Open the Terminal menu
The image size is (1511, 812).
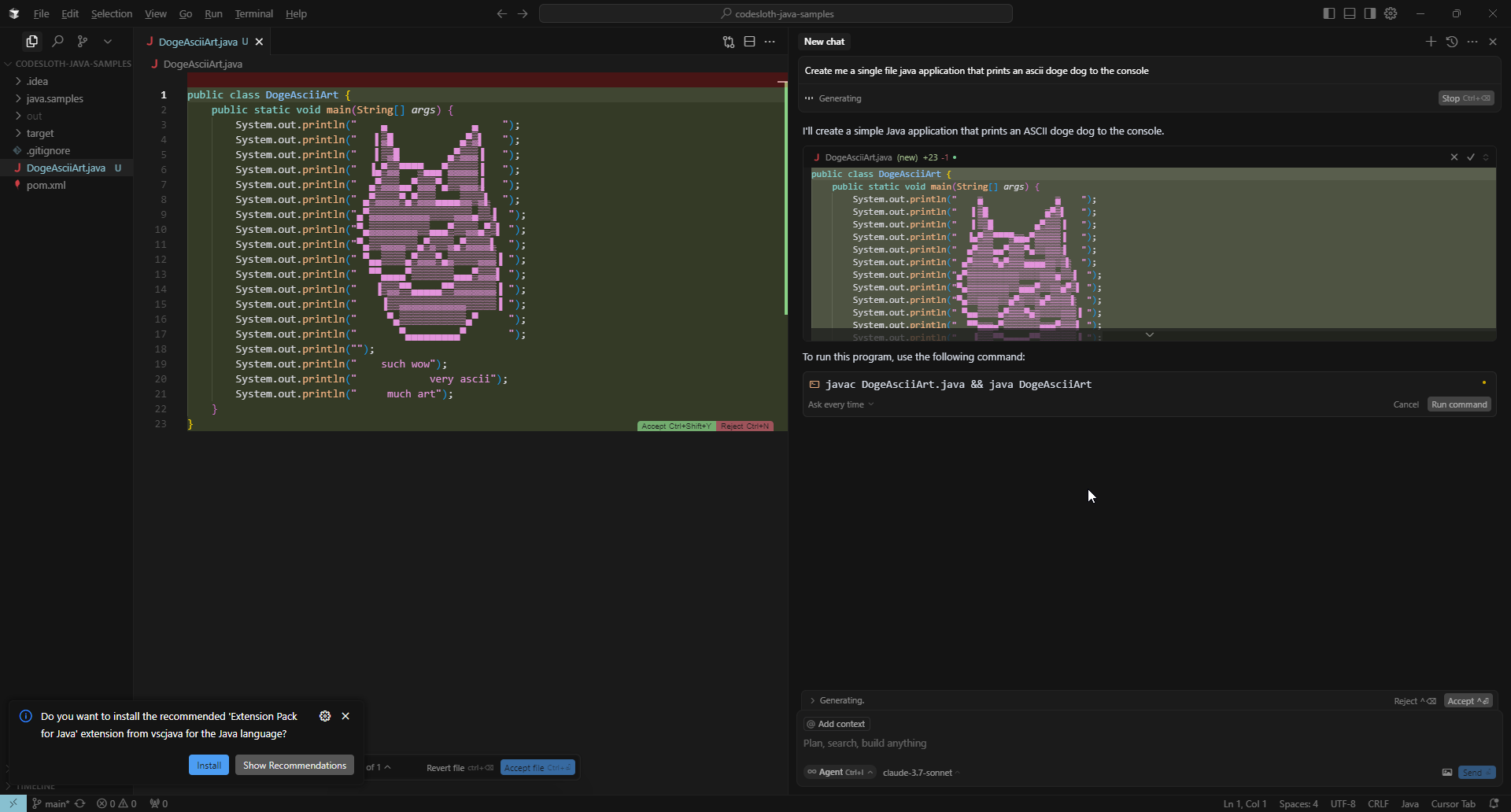254,13
